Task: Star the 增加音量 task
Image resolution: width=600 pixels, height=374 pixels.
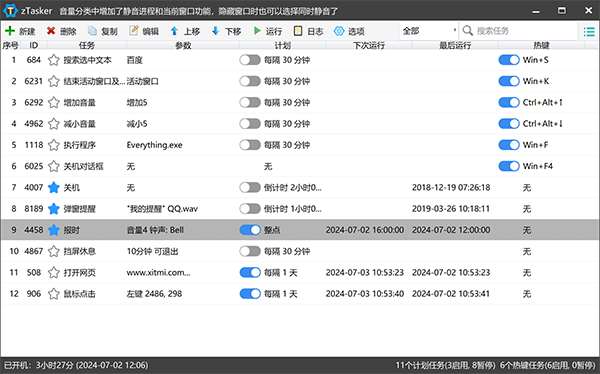Action: 54,103
